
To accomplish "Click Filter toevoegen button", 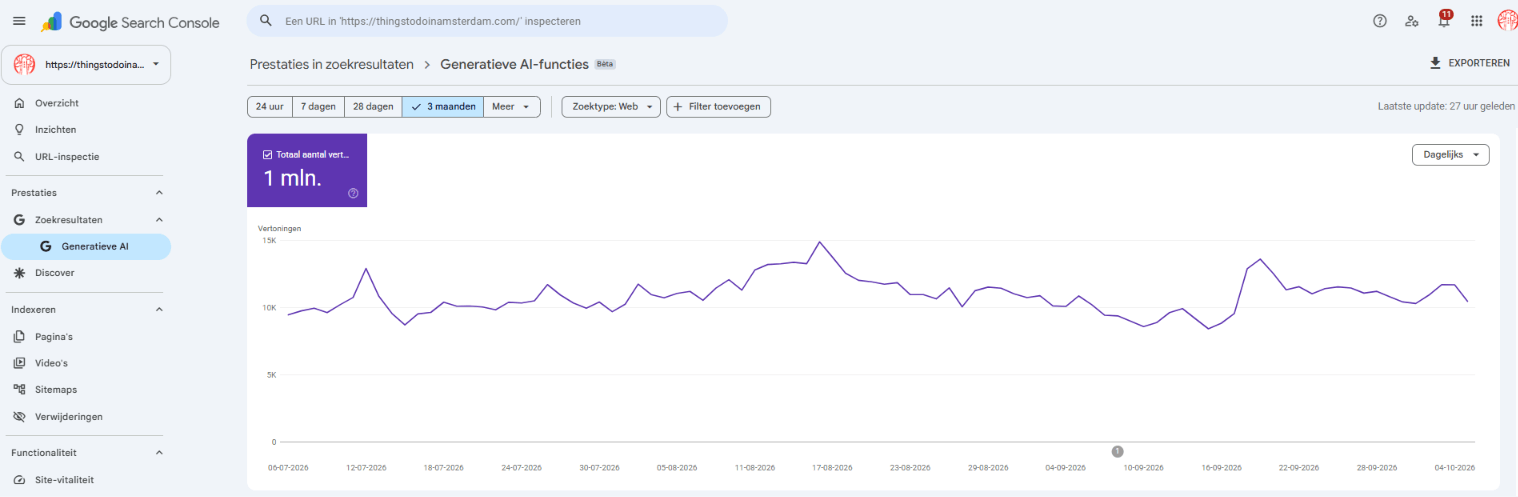I will tap(718, 106).
